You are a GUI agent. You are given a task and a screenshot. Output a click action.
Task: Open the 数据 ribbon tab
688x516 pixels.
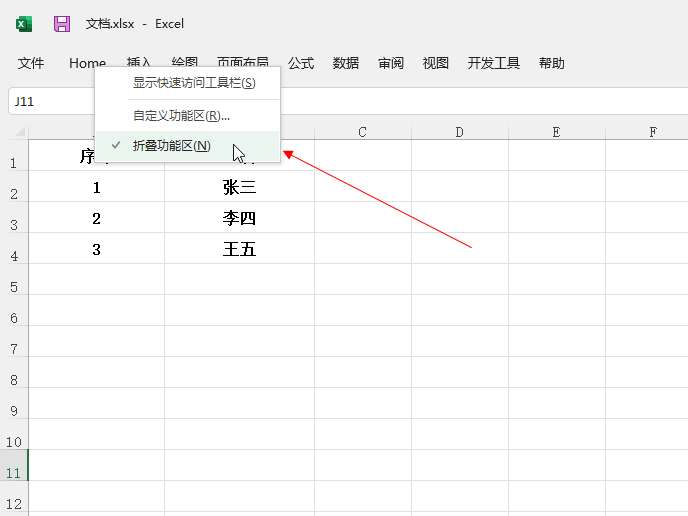(346, 63)
